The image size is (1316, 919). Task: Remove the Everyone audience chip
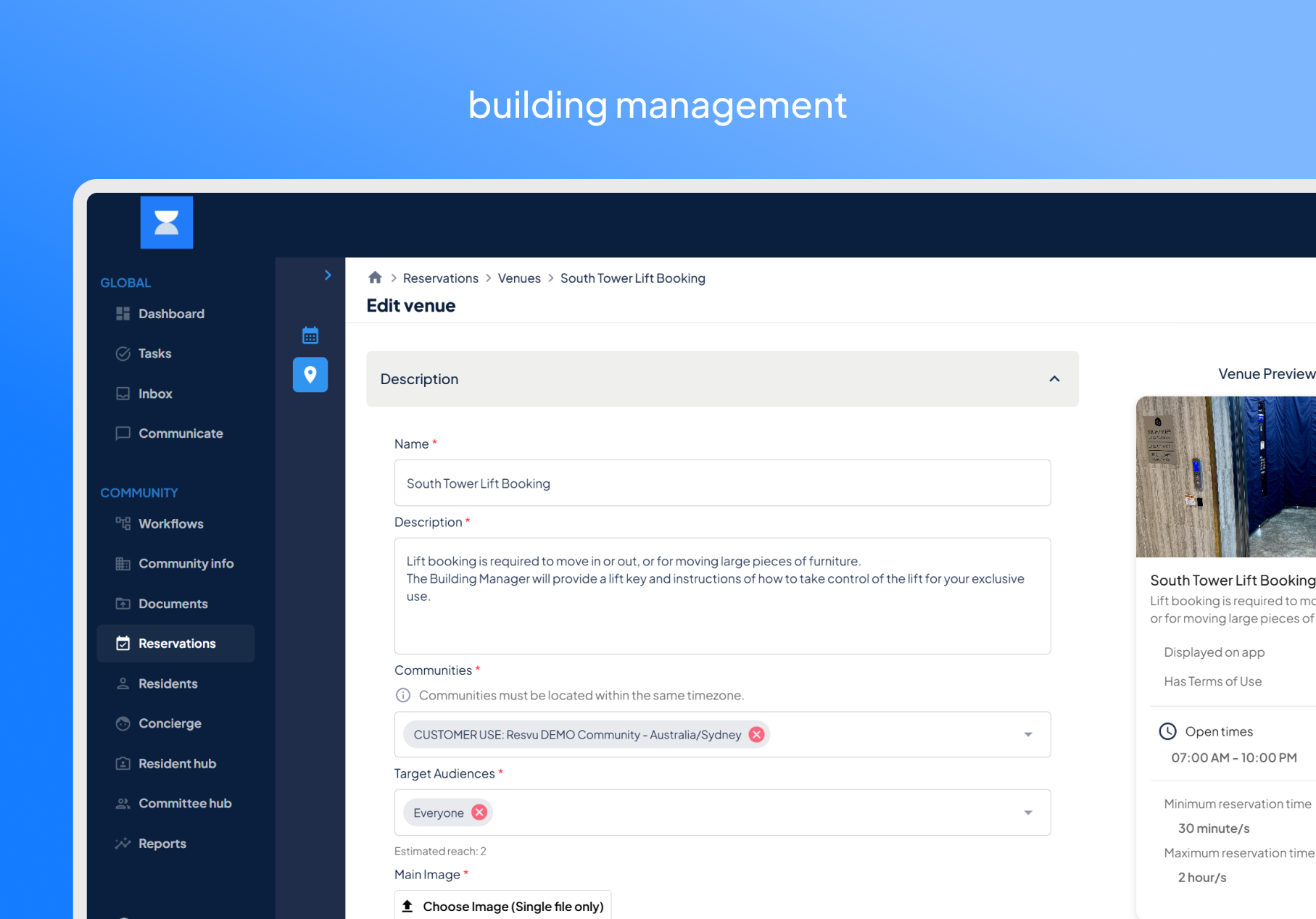pos(479,812)
